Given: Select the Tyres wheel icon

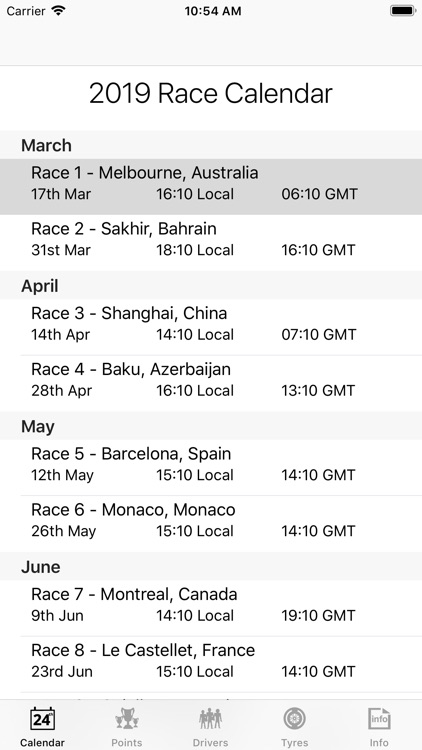Looking at the screenshot, I should coord(295,719).
